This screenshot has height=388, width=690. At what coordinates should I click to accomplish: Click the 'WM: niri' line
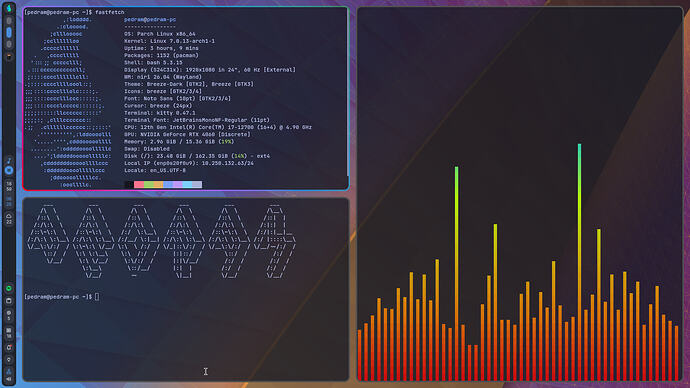coord(163,77)
